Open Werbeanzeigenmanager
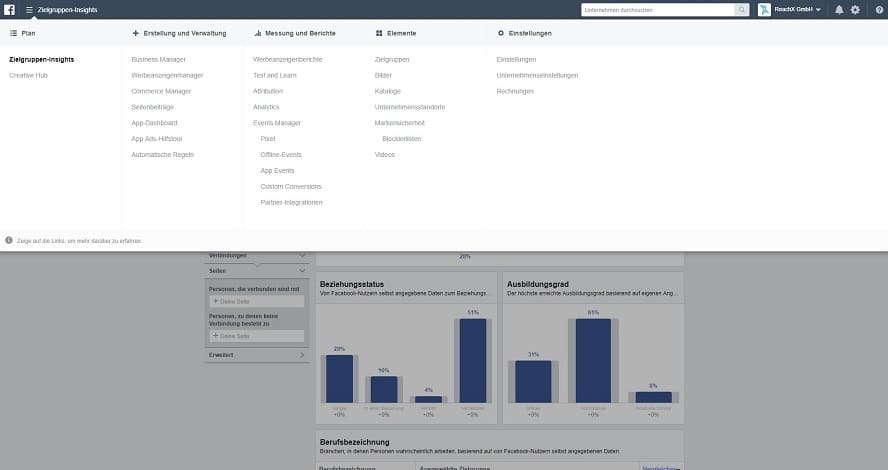This screenshot has width=888, height=470. [167, 75]
